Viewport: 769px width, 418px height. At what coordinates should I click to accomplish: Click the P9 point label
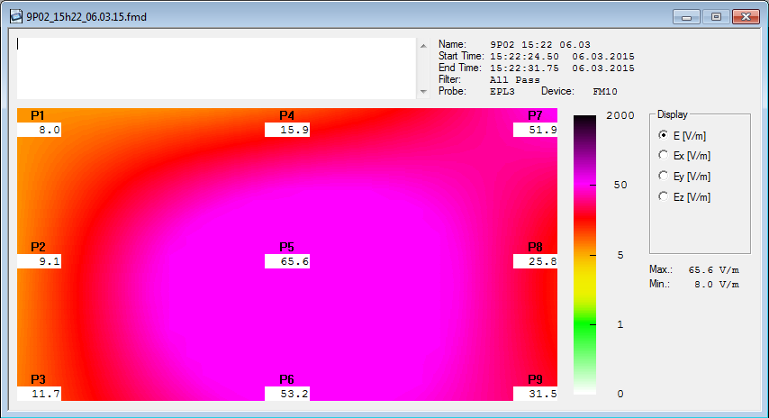click(x=535, y=379)
